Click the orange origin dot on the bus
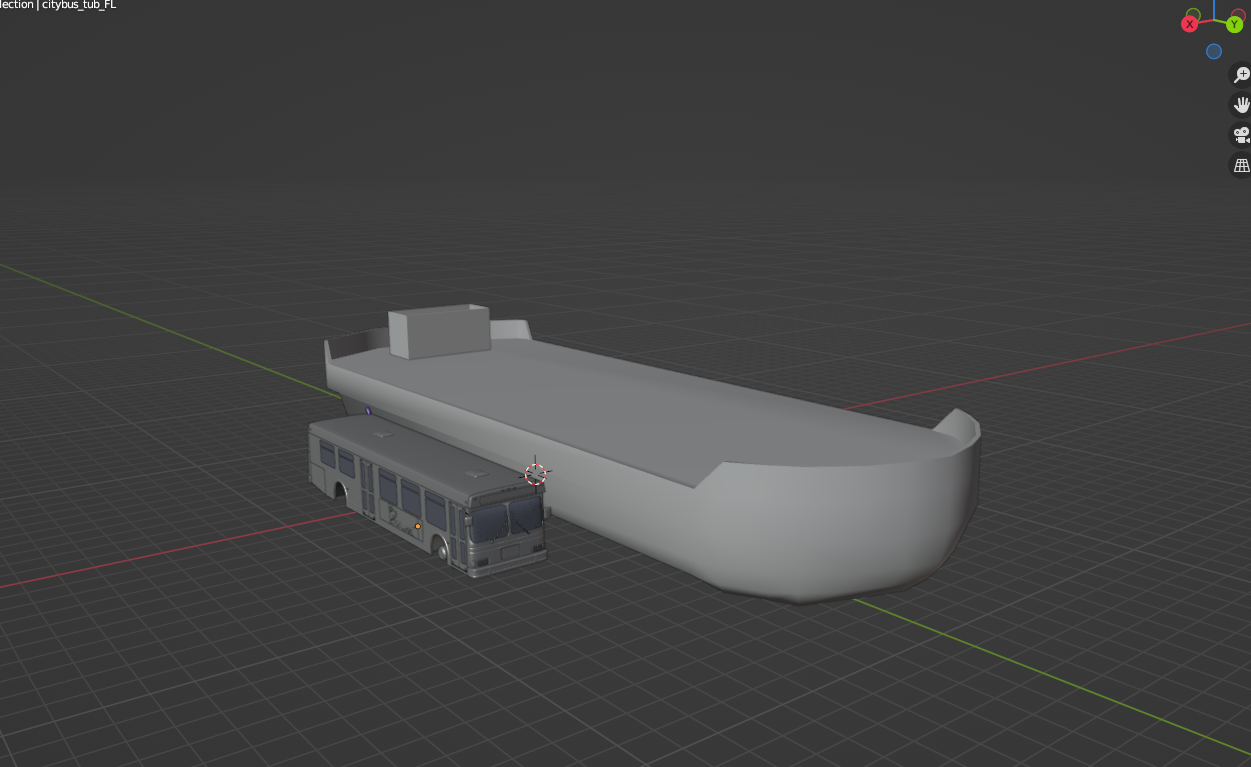The width and height of the screenshot is (1251, 767). 418,526
